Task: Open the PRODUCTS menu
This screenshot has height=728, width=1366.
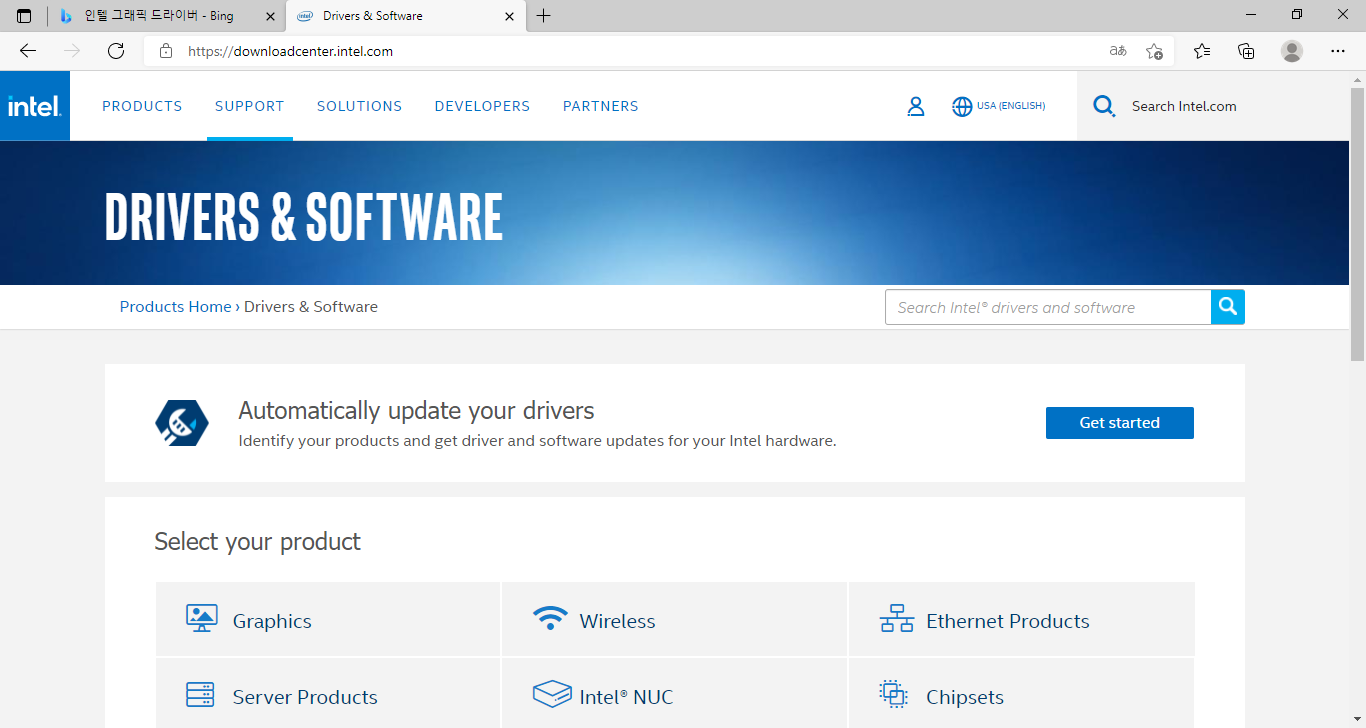Action: [x=142, y=106]
